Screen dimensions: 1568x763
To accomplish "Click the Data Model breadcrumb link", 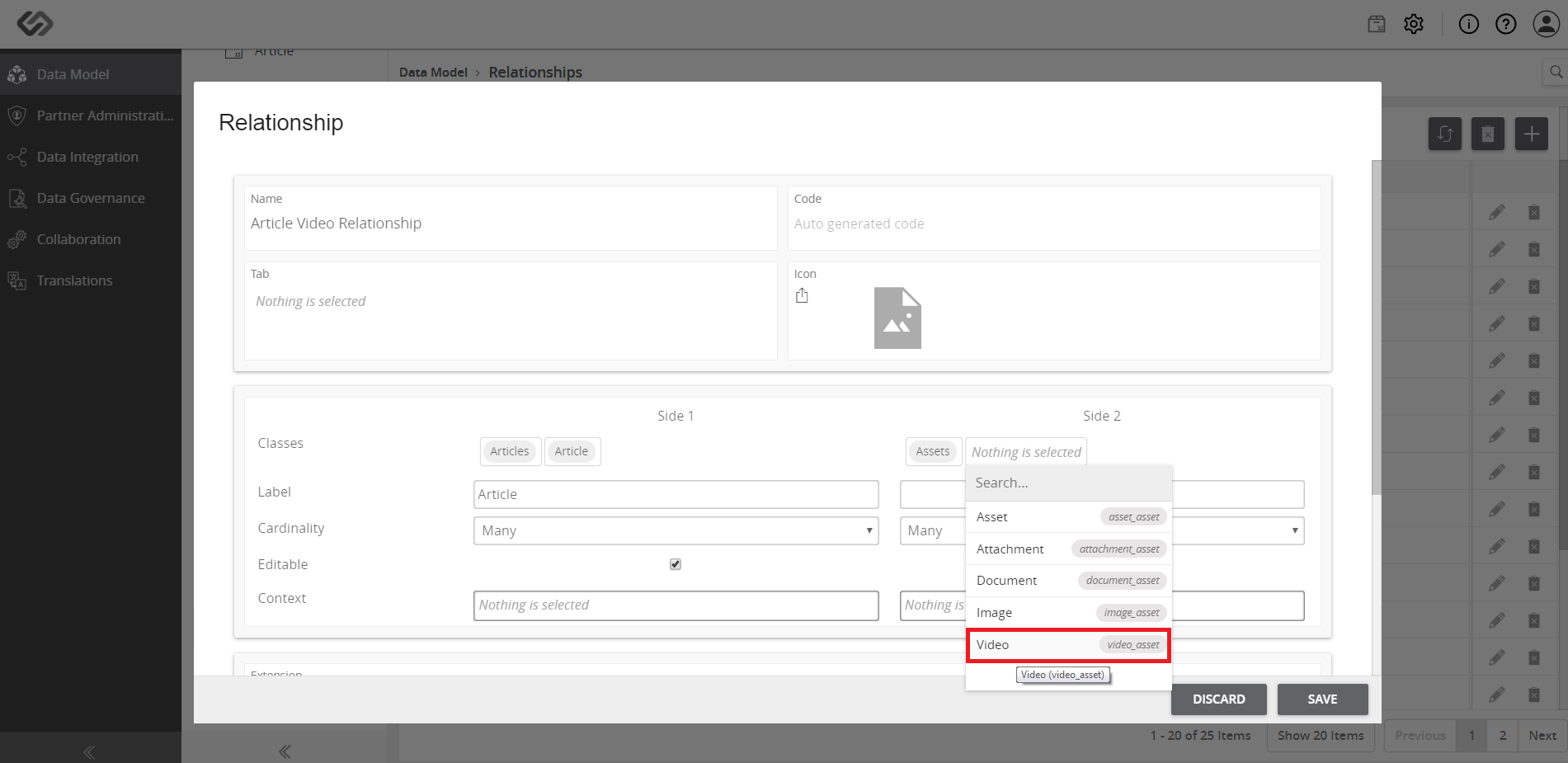I will coord(433,73).
